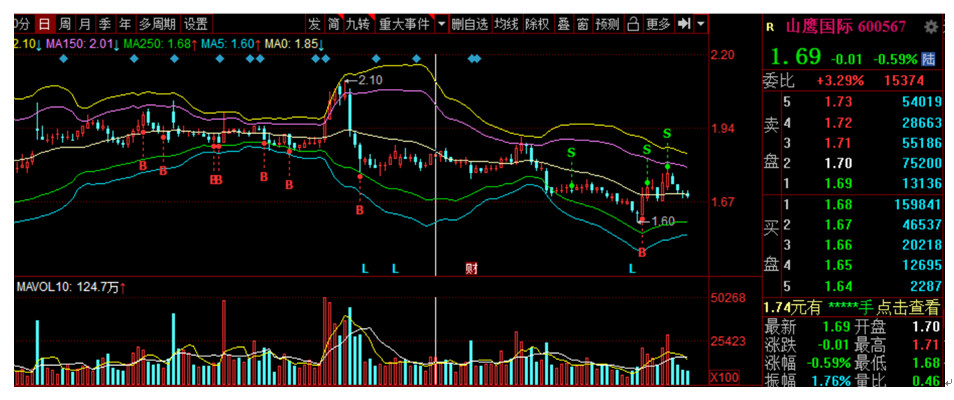Click the red 财 marker on chart
This screenshot has height=400, width=954.
(471, 268)
